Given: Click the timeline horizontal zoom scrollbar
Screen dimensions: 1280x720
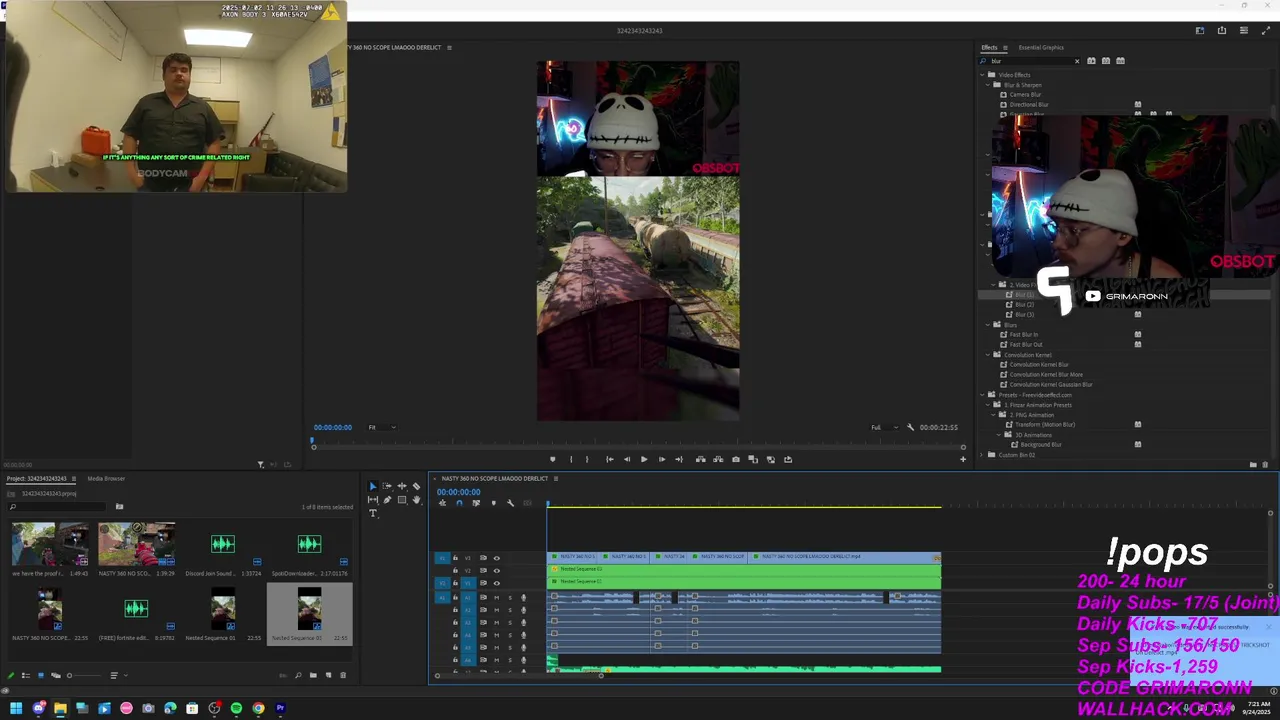Looking at the screenshot, I should 519,676.
